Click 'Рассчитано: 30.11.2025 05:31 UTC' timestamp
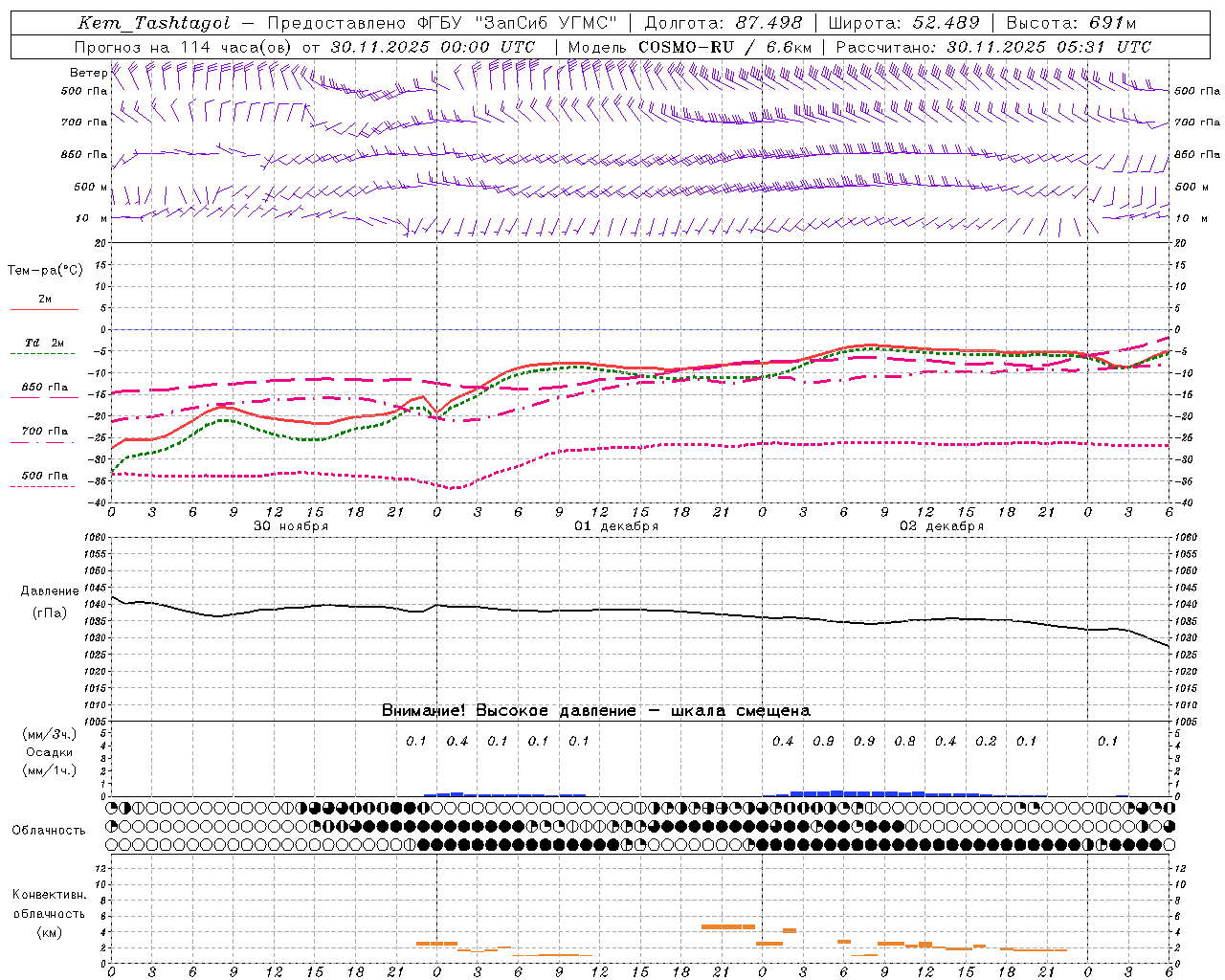 coord(993,47)
